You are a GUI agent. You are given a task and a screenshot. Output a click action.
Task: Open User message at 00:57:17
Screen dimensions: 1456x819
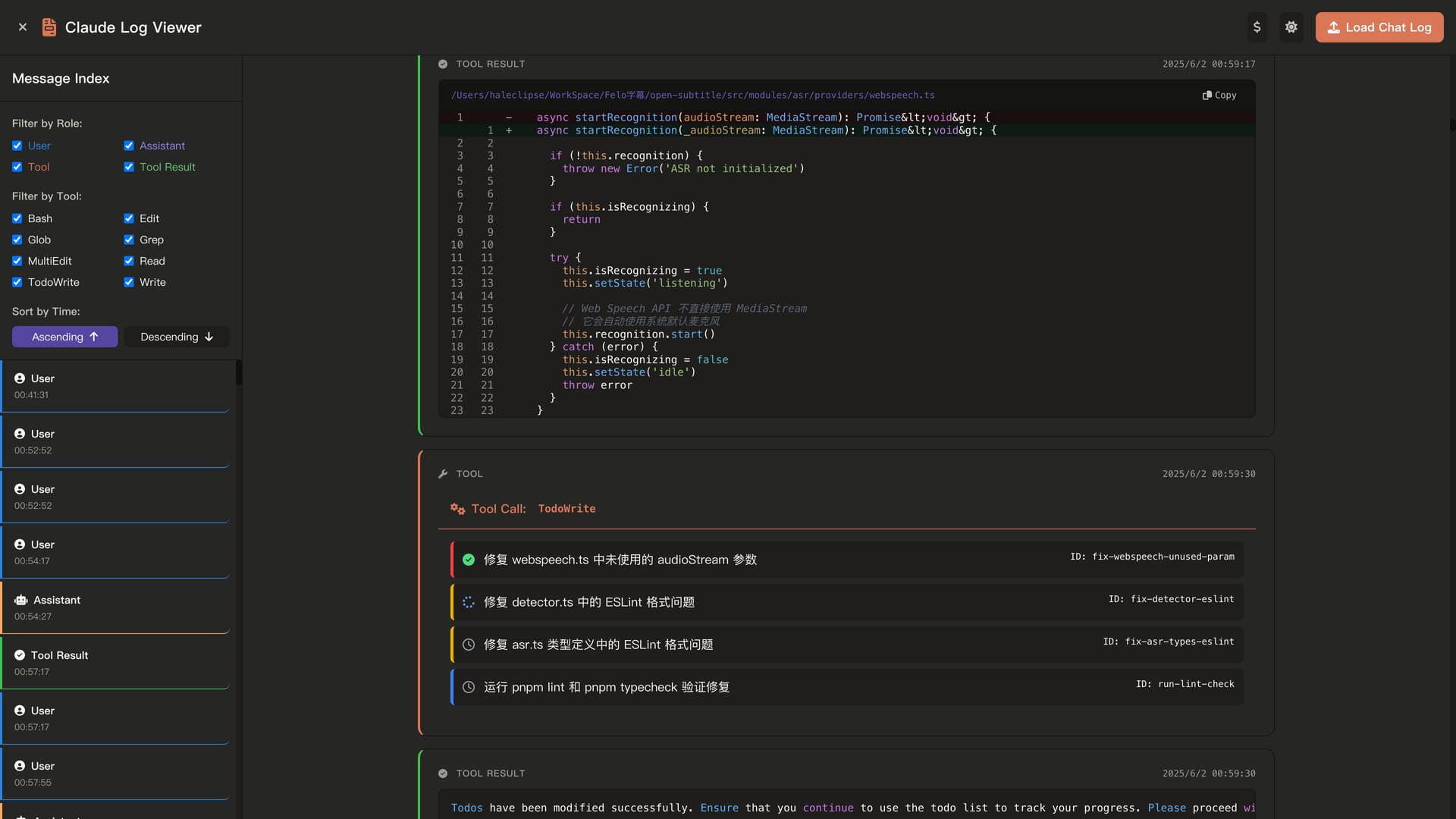click(x=115, y=719)
